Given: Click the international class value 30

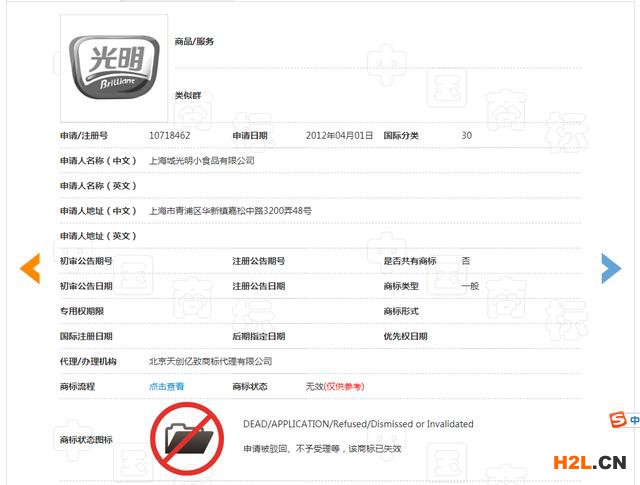Looking at the screenshot, I should (467, 135).
